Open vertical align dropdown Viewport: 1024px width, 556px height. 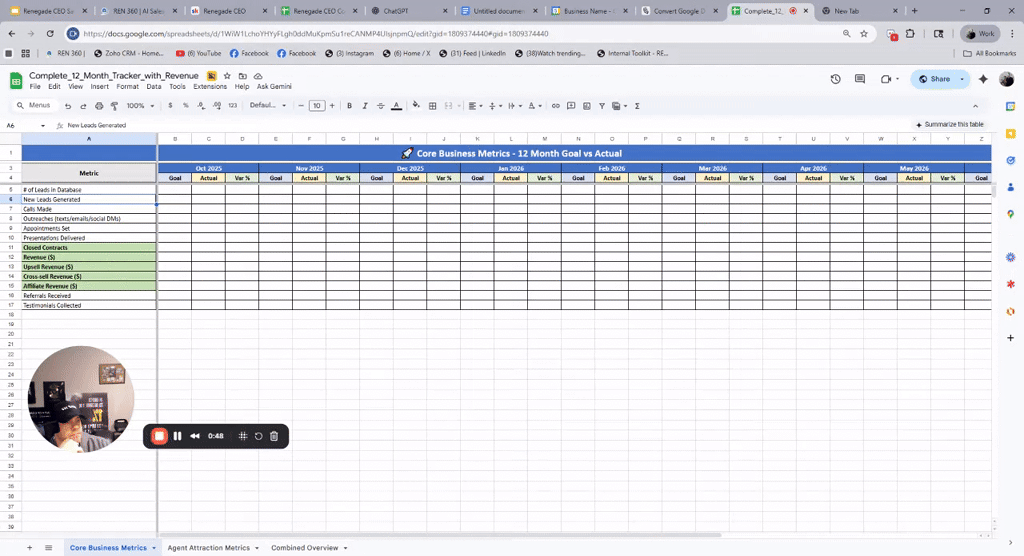(x=494, y=106)
